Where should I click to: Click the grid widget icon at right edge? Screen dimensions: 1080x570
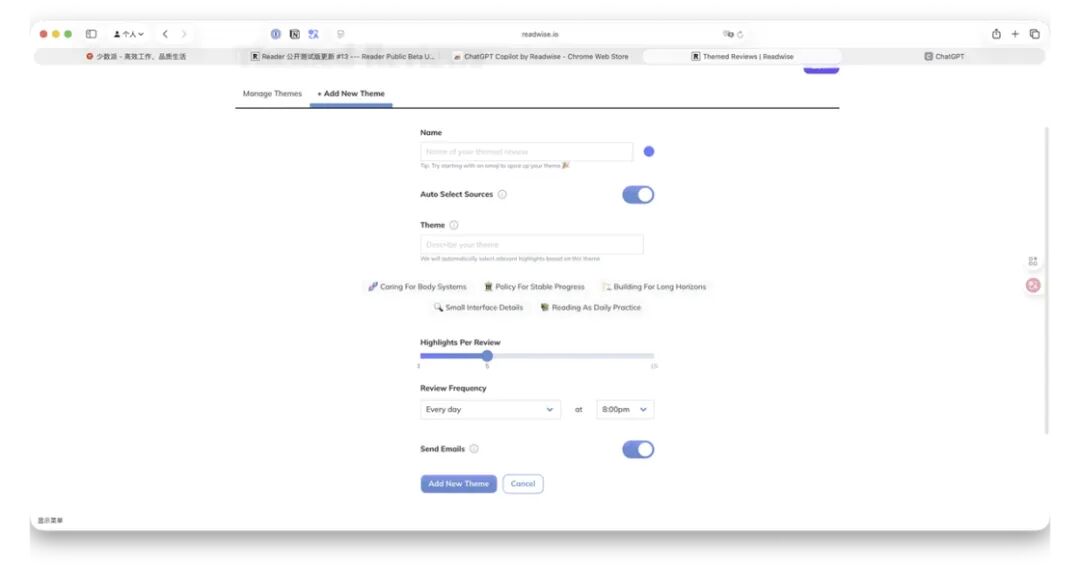(1033, 261)
